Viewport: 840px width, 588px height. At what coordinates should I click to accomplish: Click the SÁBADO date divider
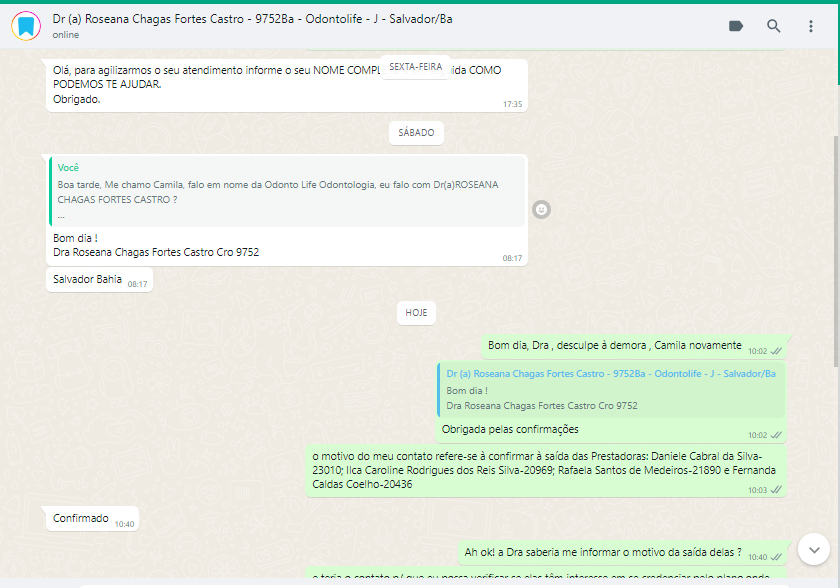click(x=416, y=133)
